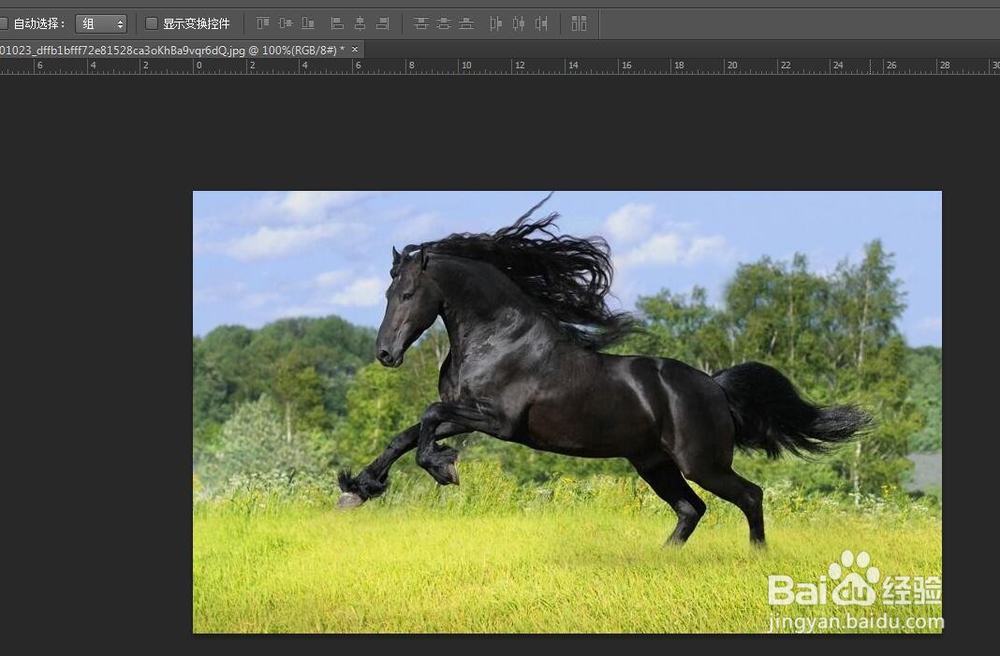Click the align left edges icon
Screen dimensions: 1000x656
tap(337, 24)
